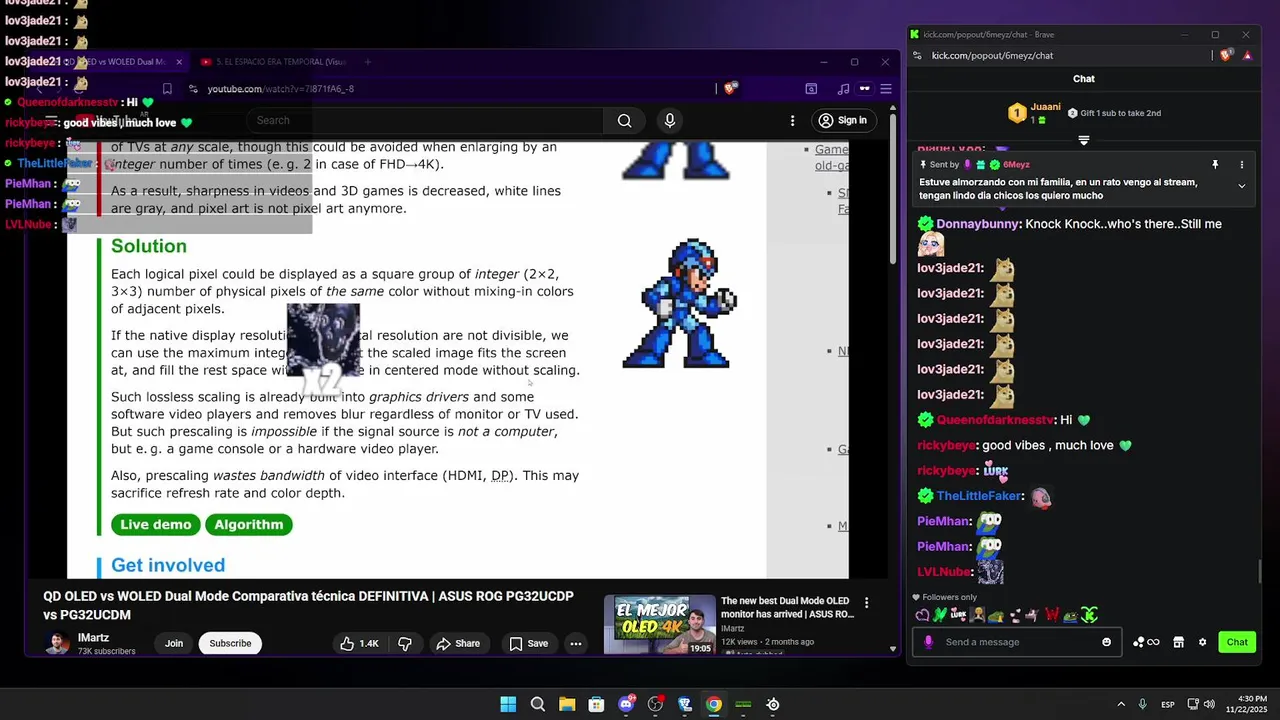
Task: Open a new tab in Brave
Action: pos(367,62)
